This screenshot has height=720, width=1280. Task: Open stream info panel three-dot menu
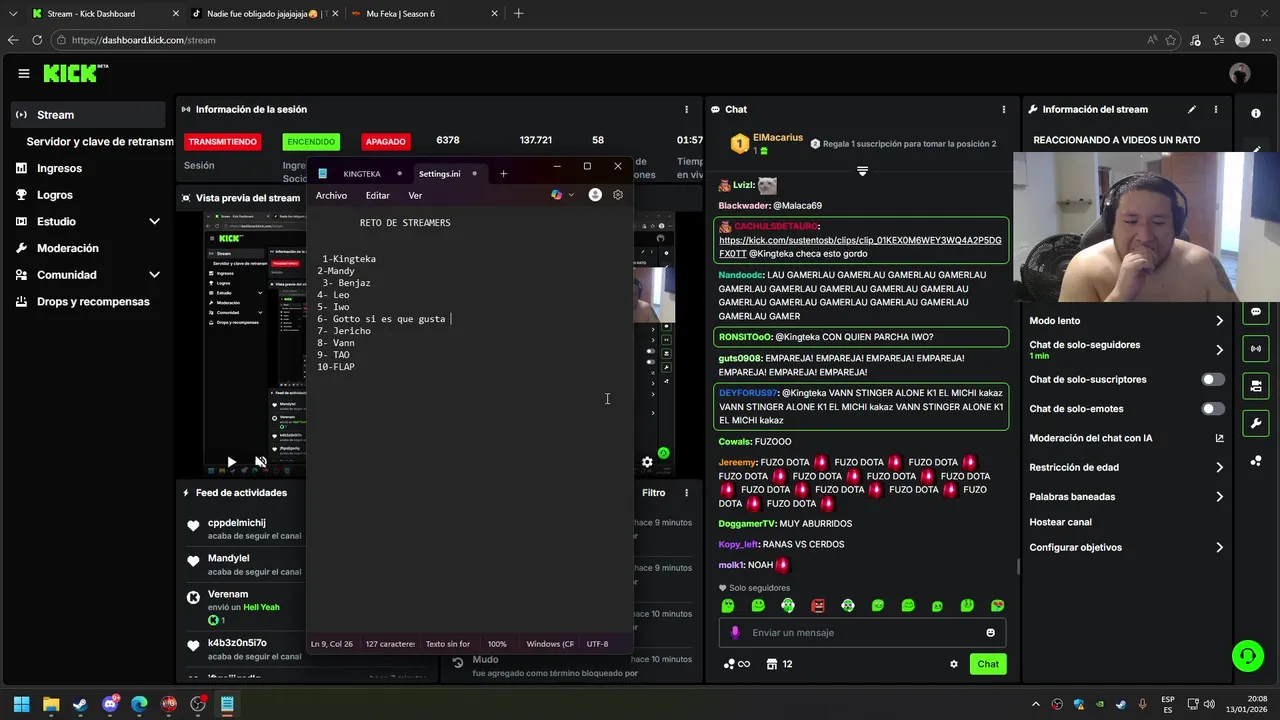point(1216,110)
